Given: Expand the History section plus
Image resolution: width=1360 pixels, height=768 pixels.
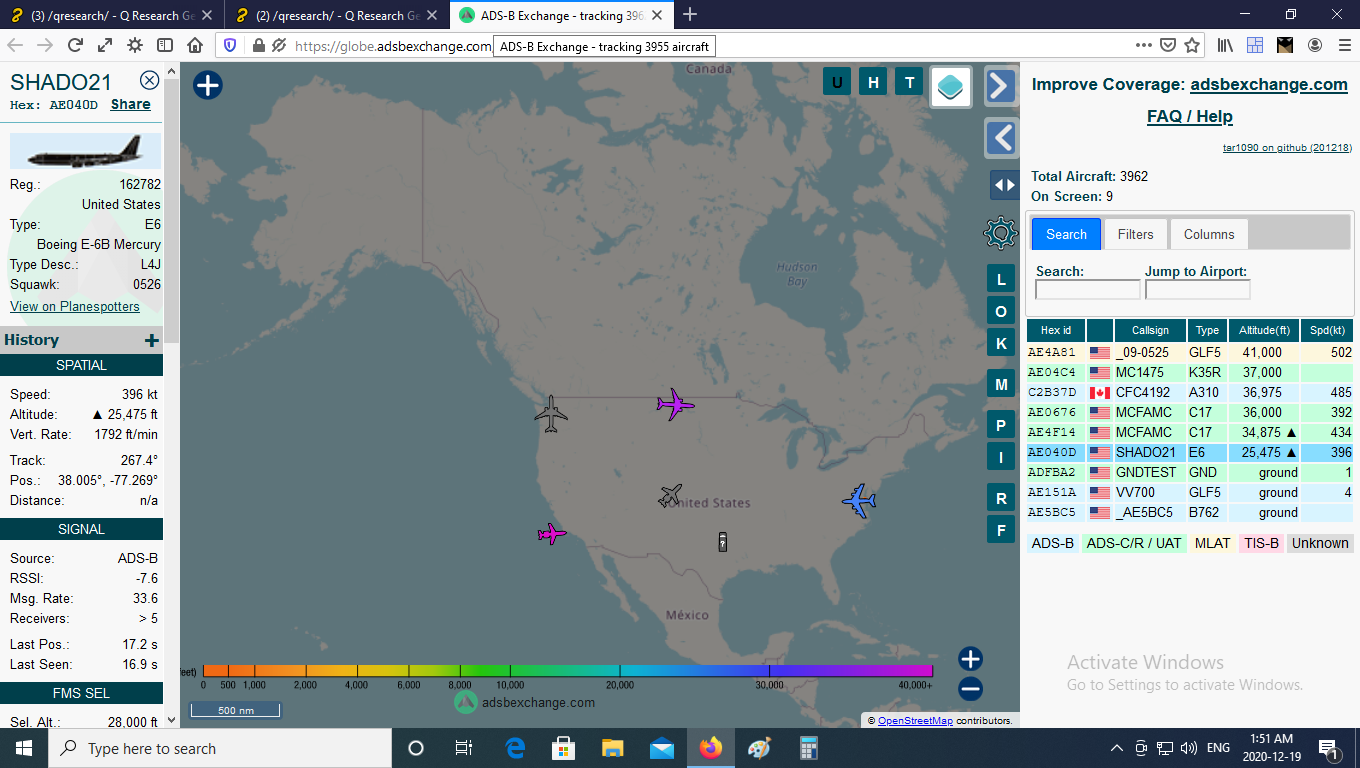Looking at the screenshot, I should [x=152, y=340].
